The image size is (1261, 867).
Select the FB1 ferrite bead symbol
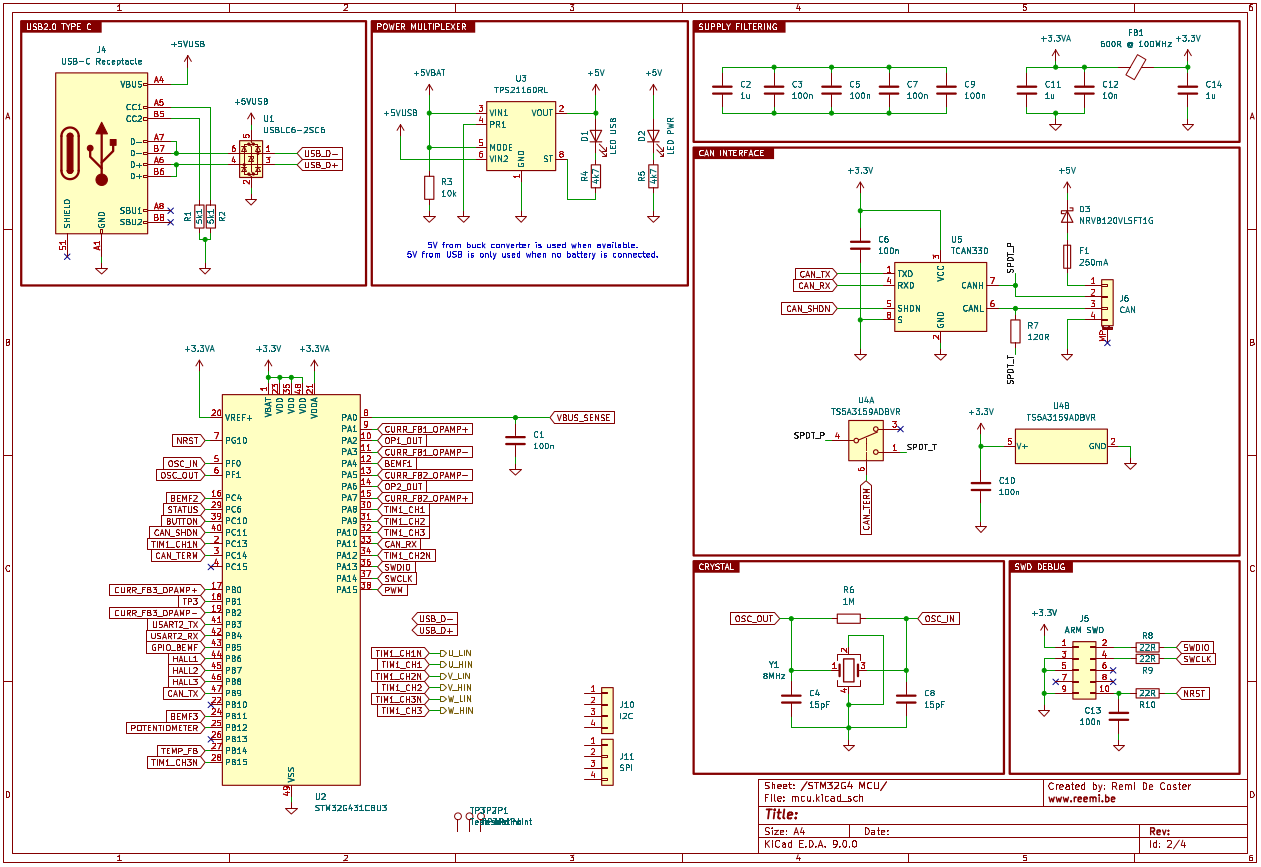[x=1135, y=67]
